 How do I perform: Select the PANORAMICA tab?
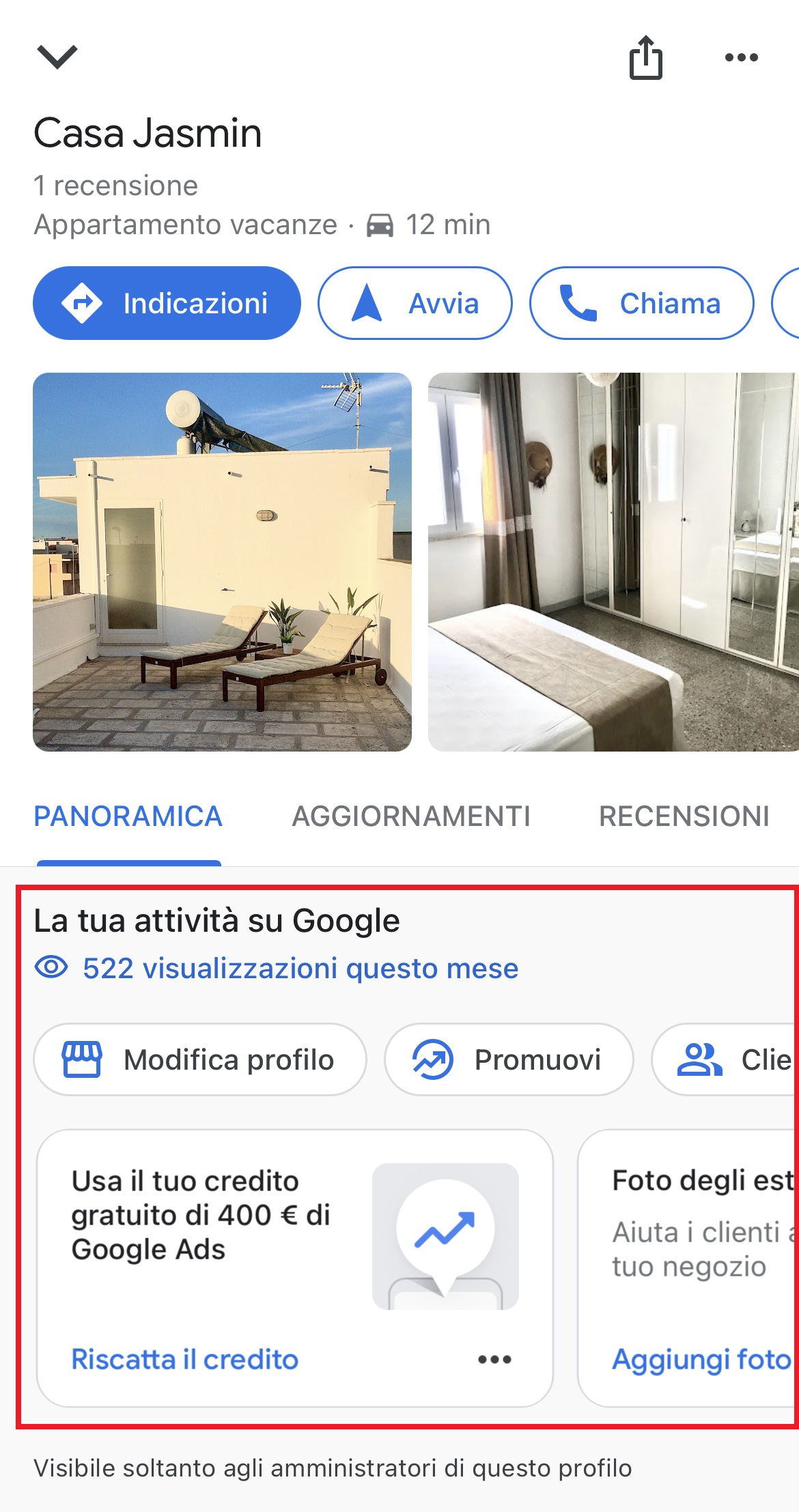[x=128, y=816]
